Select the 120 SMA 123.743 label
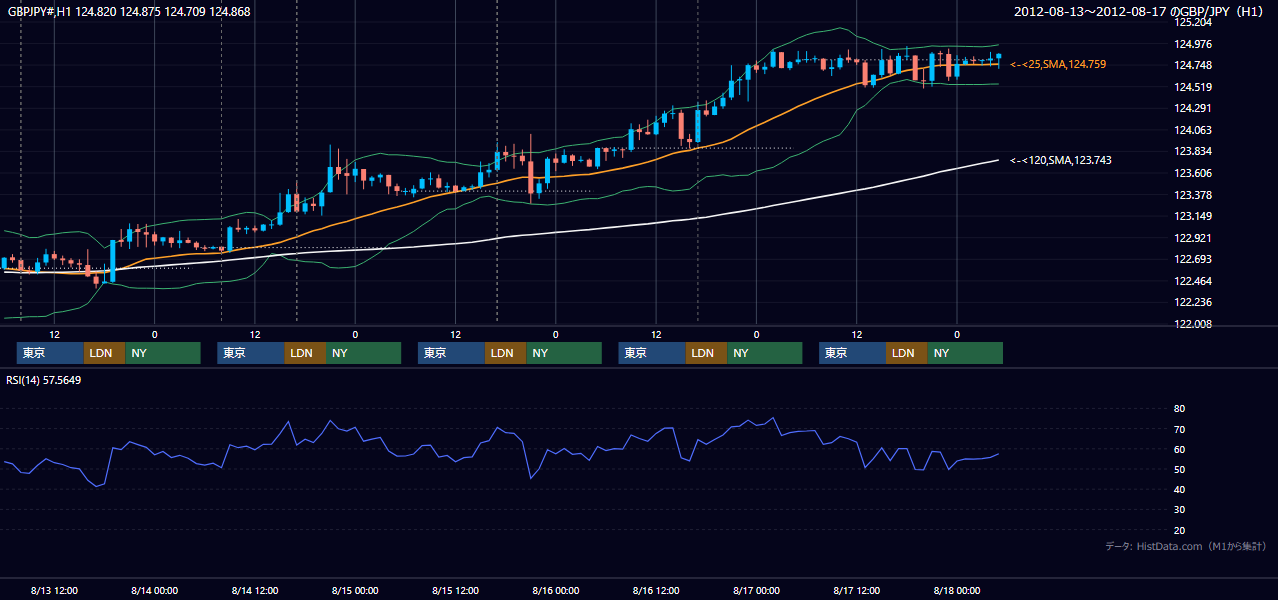 click(x=1061, y=160)
